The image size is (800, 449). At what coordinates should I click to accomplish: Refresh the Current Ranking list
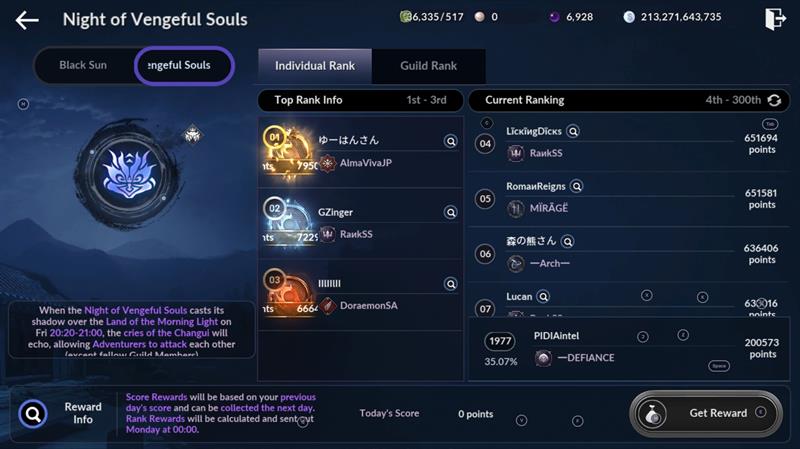coord(774,101)
